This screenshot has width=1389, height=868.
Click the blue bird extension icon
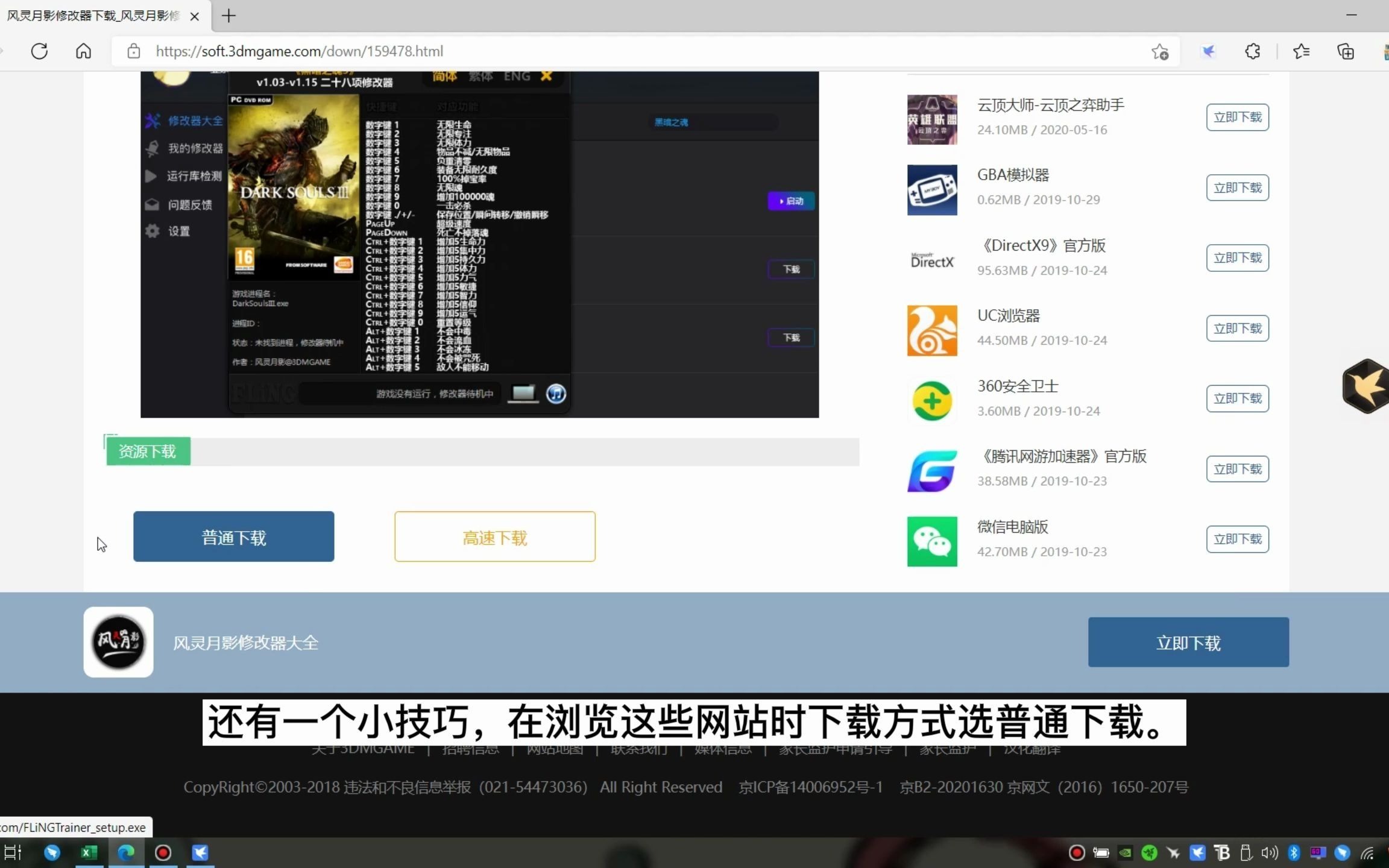click(1208, 52)
